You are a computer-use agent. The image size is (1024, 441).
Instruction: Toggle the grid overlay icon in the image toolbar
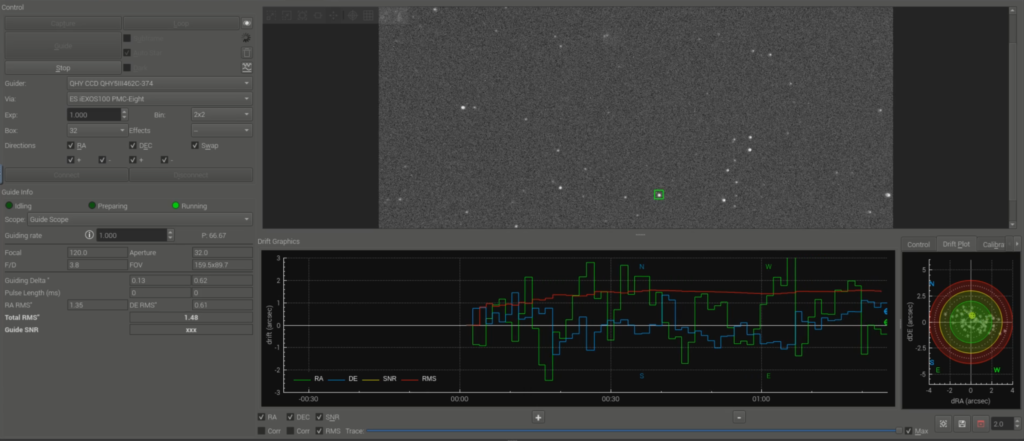[368, 15]
